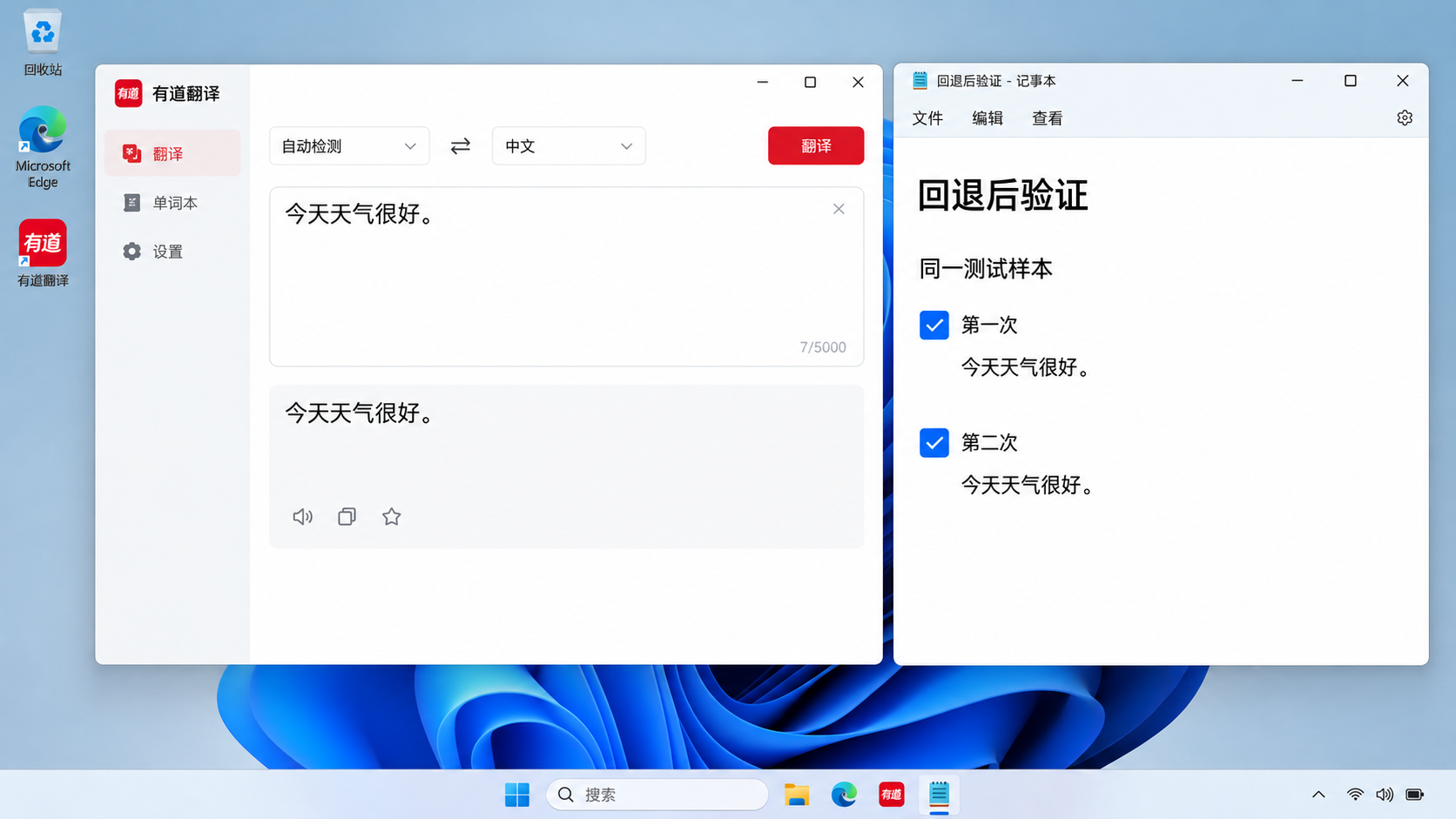The height and width of the screenshot is (819, 1456).
Task: Maximize the Notepad window
Action: tap(1351, 81)
